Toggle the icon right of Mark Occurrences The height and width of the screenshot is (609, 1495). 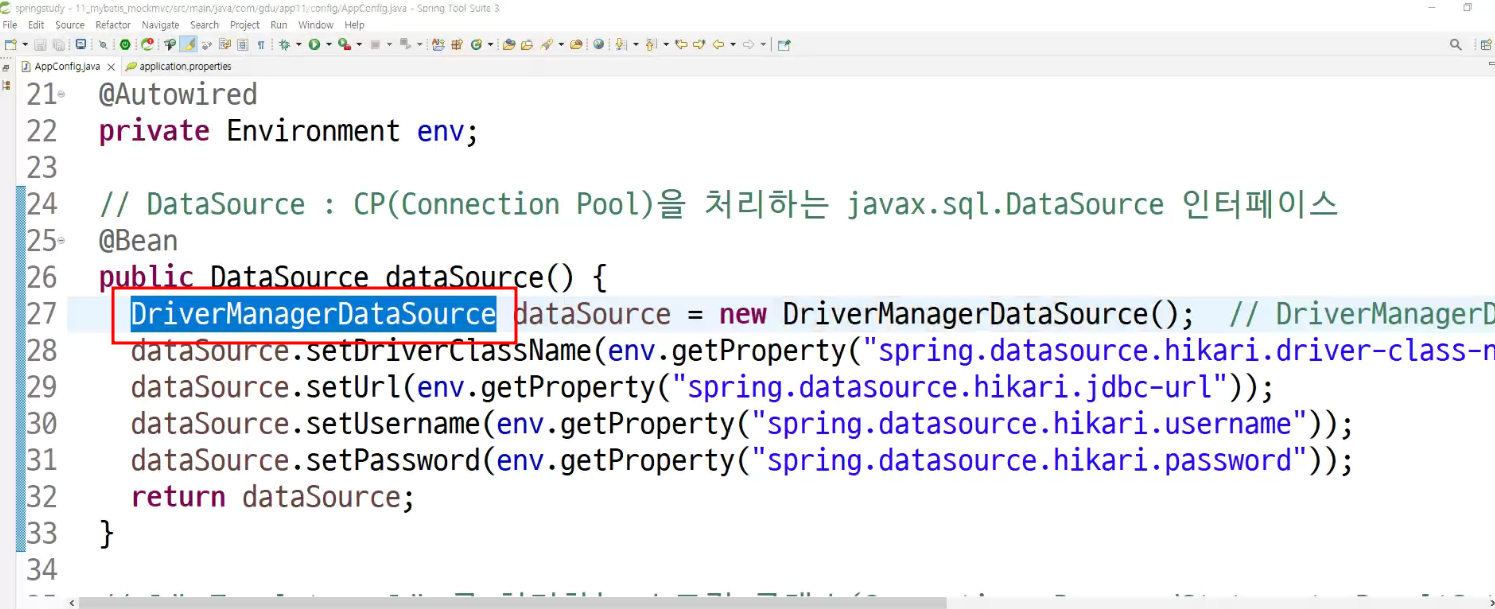point(206,44)
